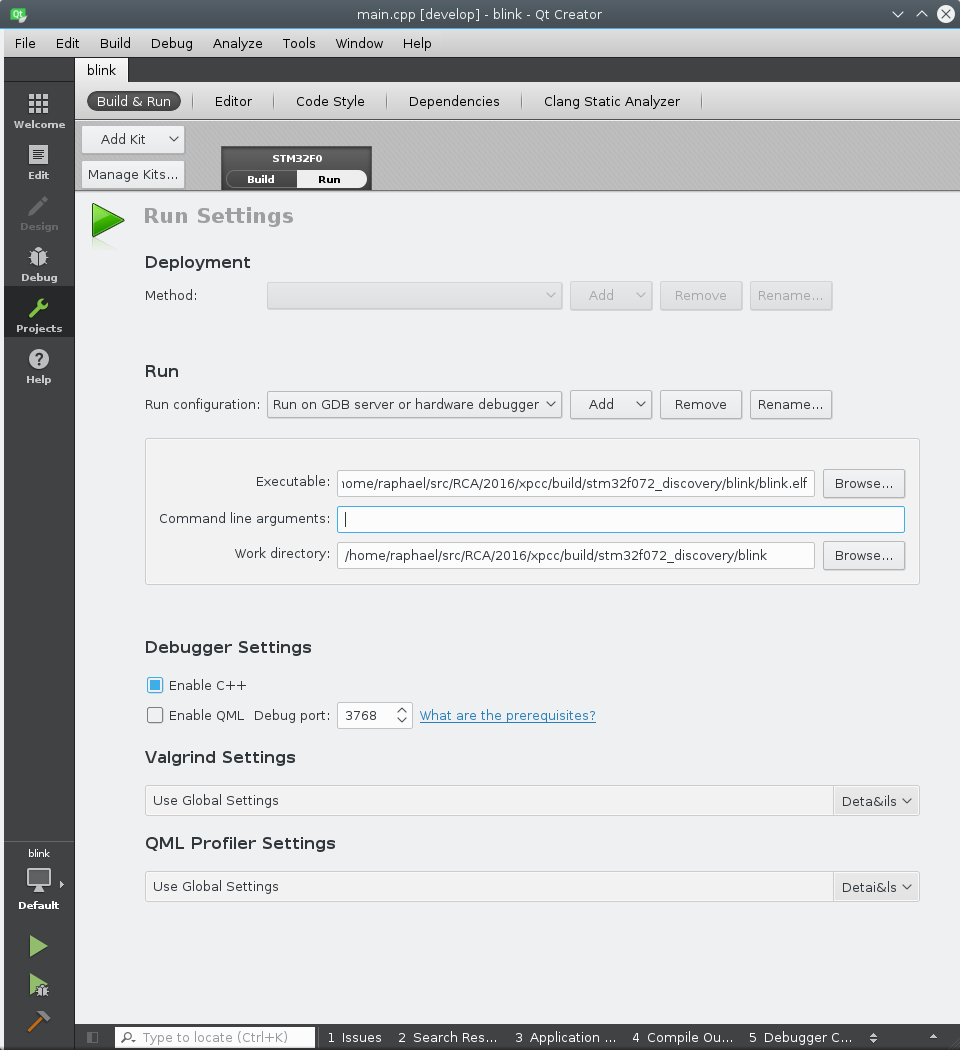This screenshot has width=960, height=1050.
Task: Enable C++ debugger checkbox
Action: coord(155,685)
